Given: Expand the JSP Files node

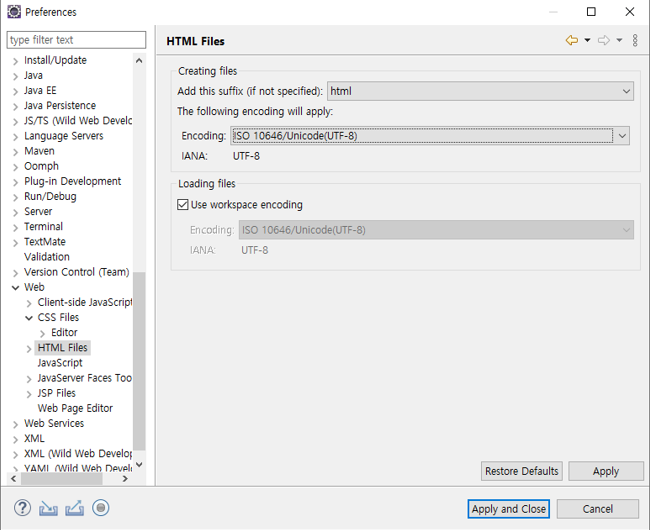Looking at the screenshot, I should (29, 394).
